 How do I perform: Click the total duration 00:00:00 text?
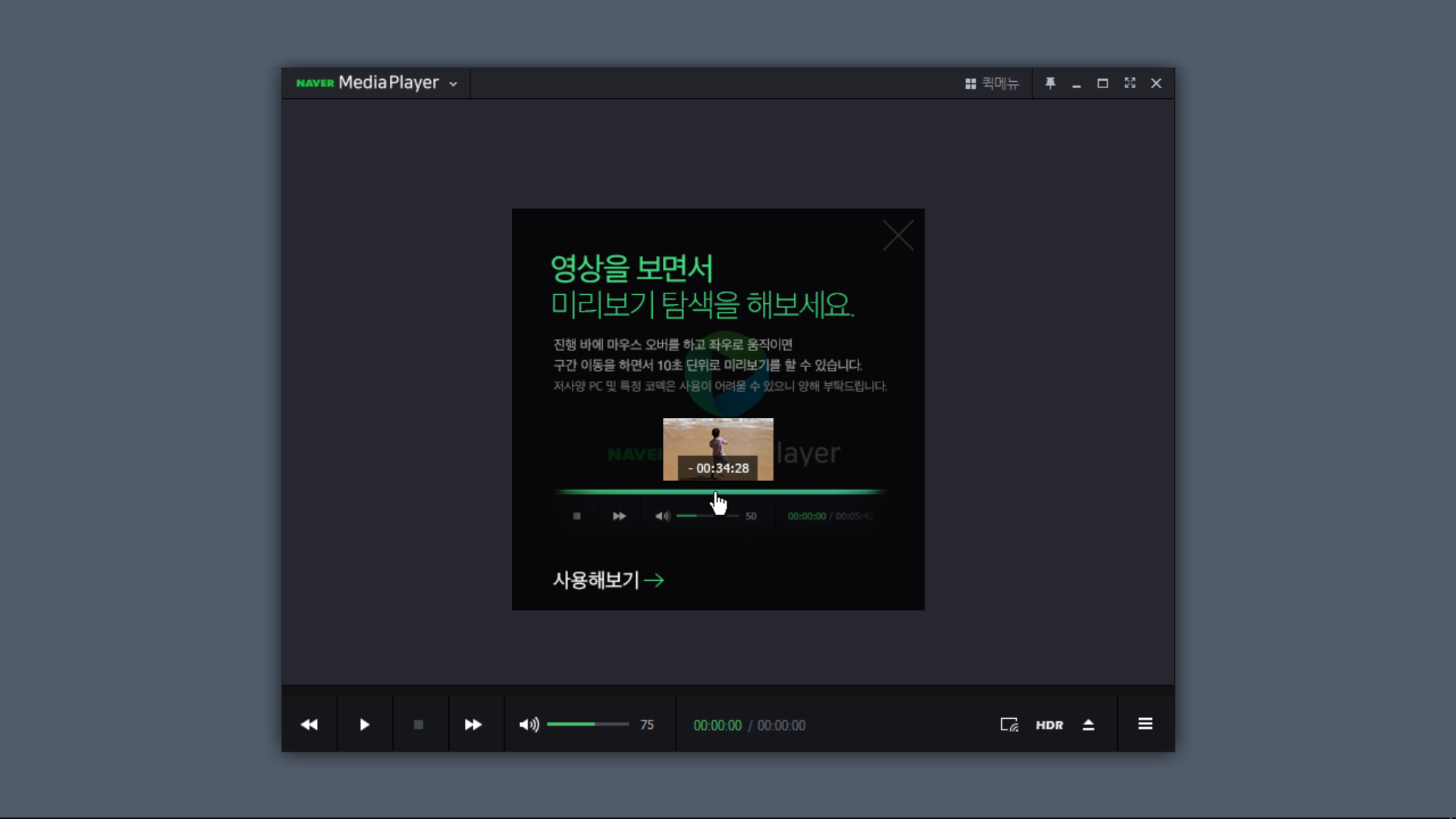click(x=781, y=726)
